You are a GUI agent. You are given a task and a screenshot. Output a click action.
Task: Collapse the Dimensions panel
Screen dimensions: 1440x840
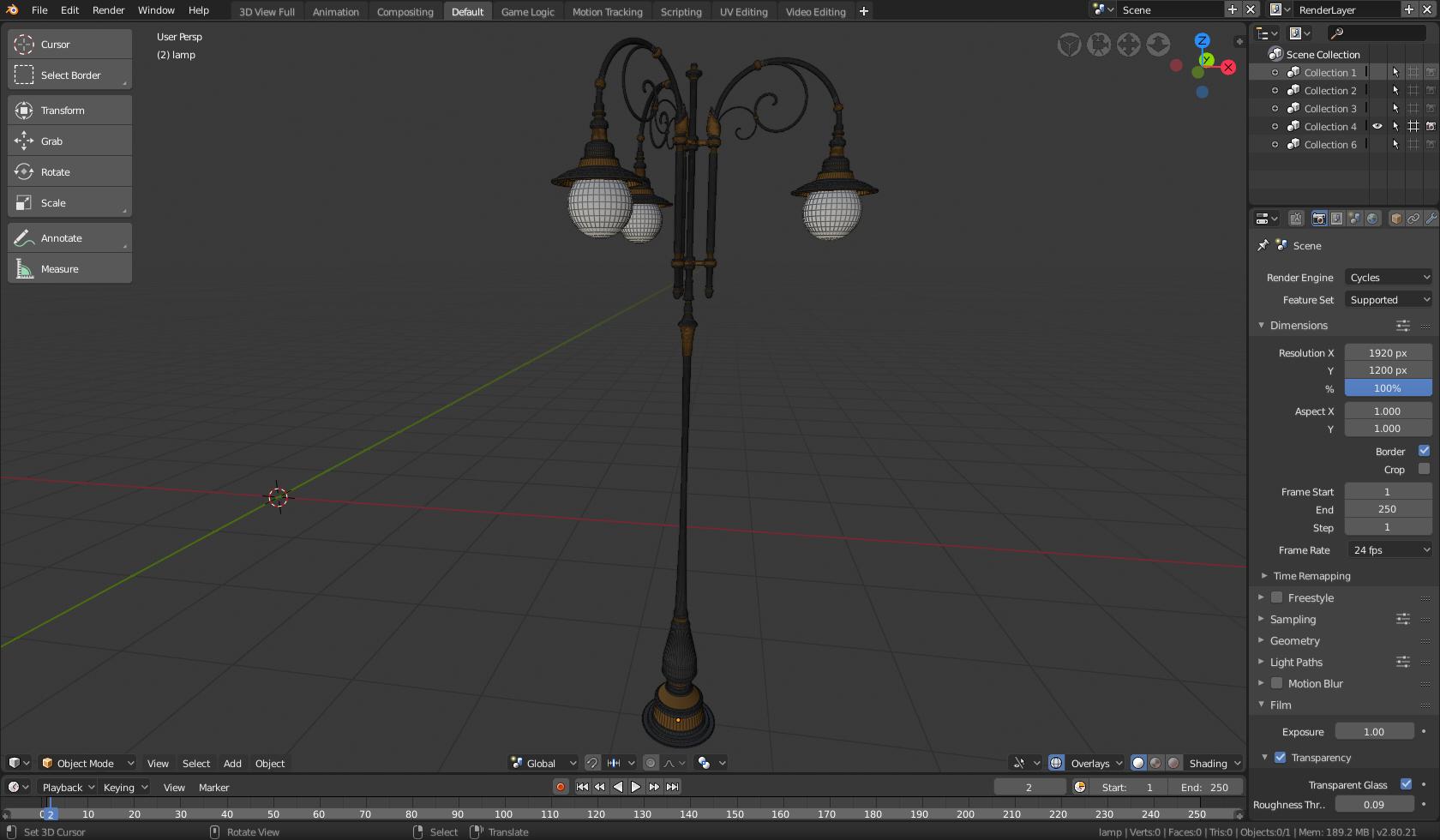tap(1299, 325)
